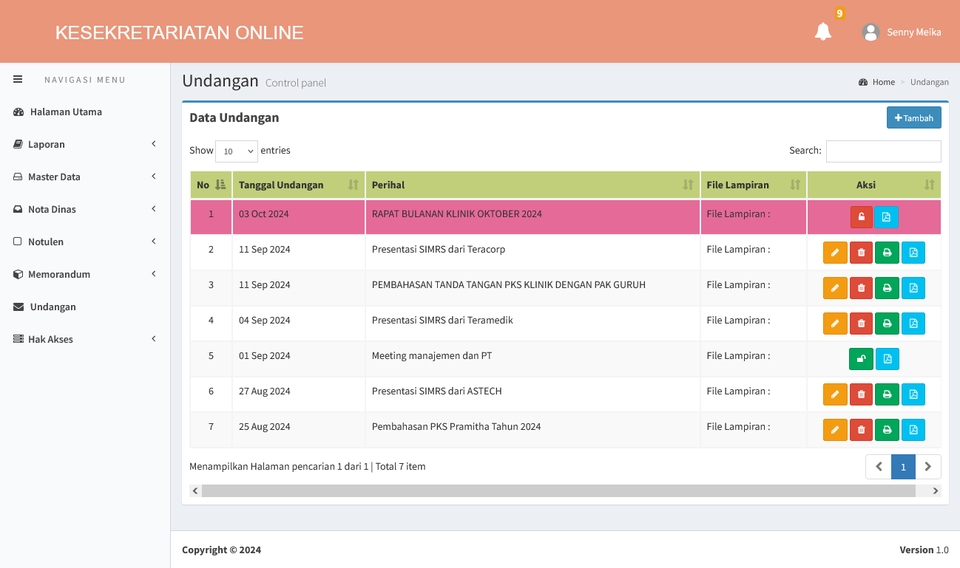The image size is (960, 568).
Task: Delete Presentasi SIMRS dari Teracorp
Action: pyautogui.click(x=861, y=252)
